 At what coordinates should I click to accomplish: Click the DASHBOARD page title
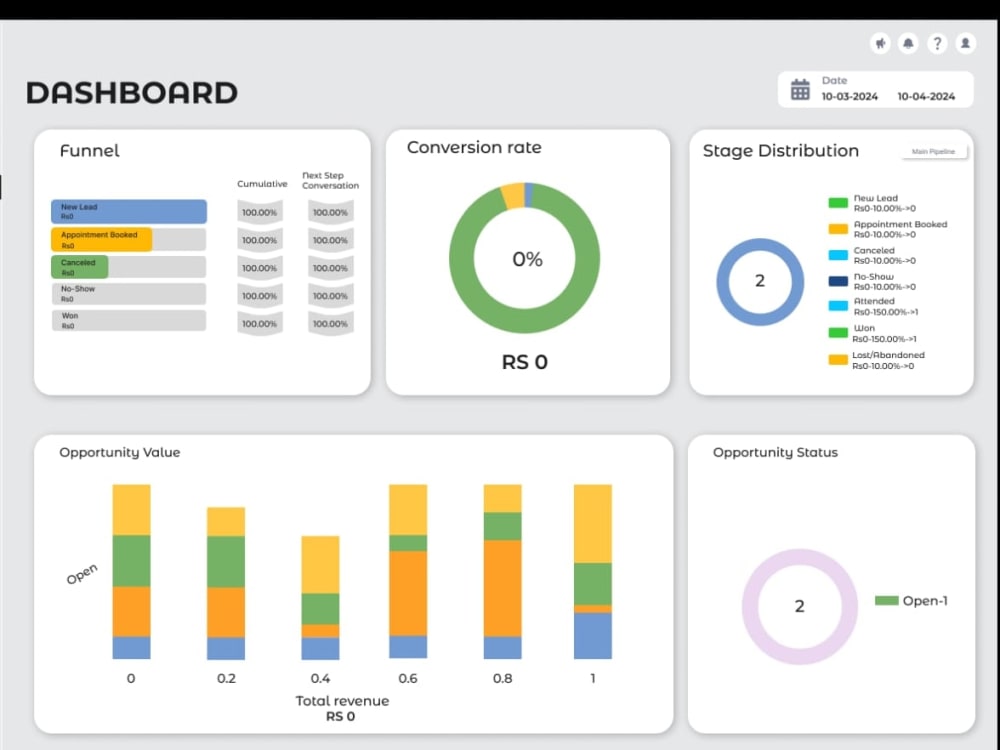[132, 93]
